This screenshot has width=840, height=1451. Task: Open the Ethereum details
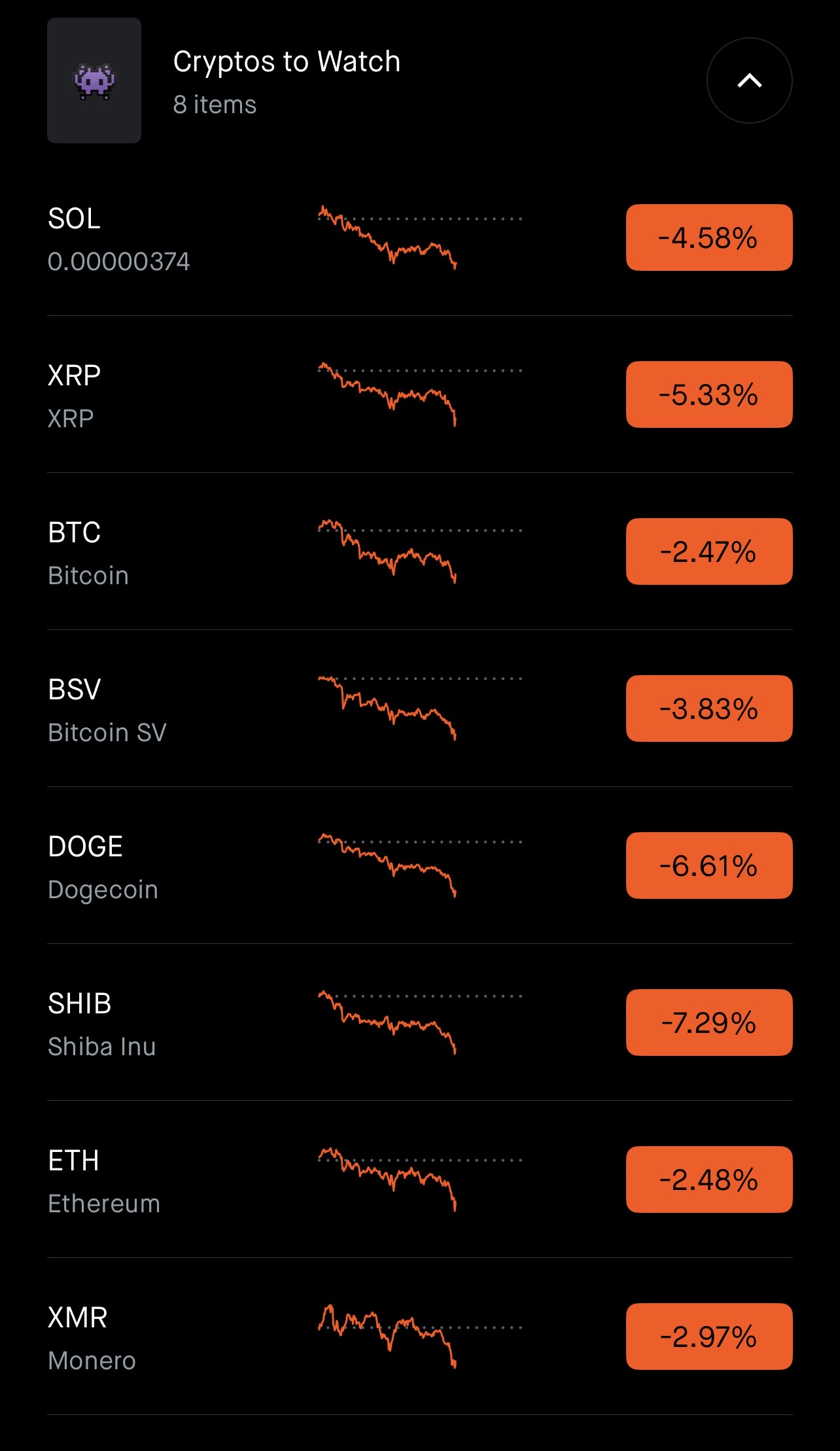point(419,1180)
